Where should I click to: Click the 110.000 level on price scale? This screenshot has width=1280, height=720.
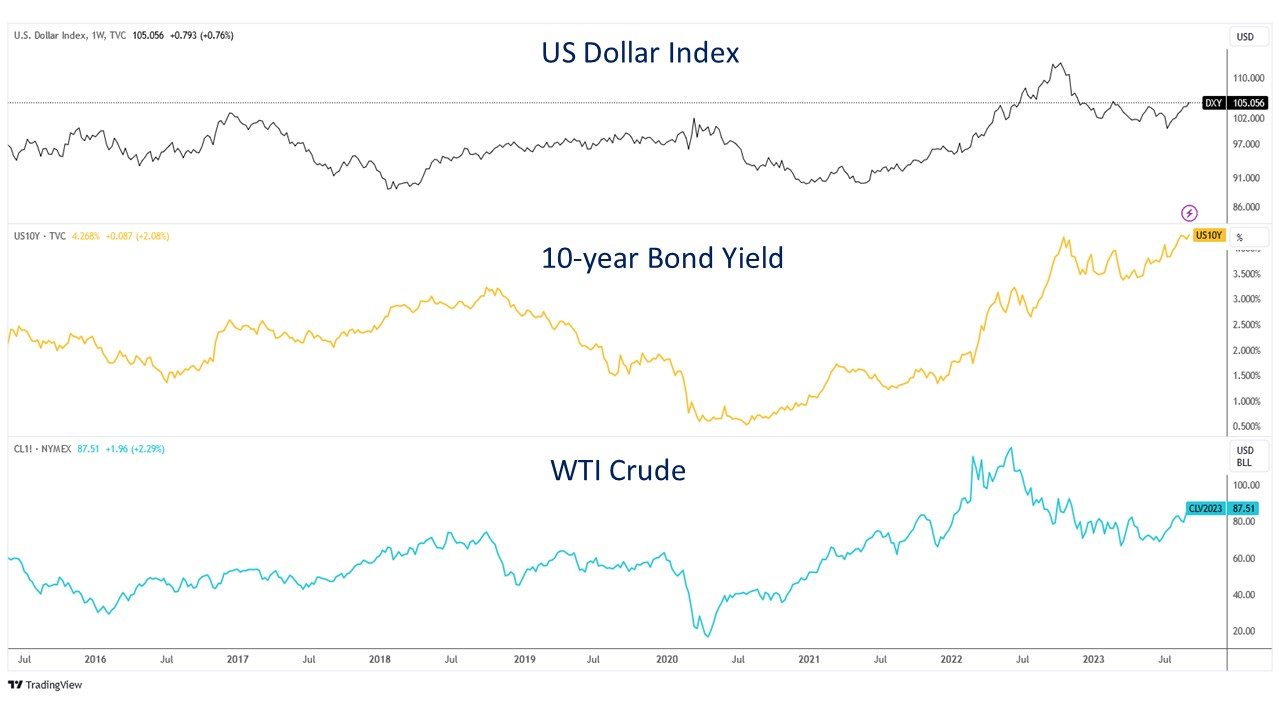tap(1246, 77)
